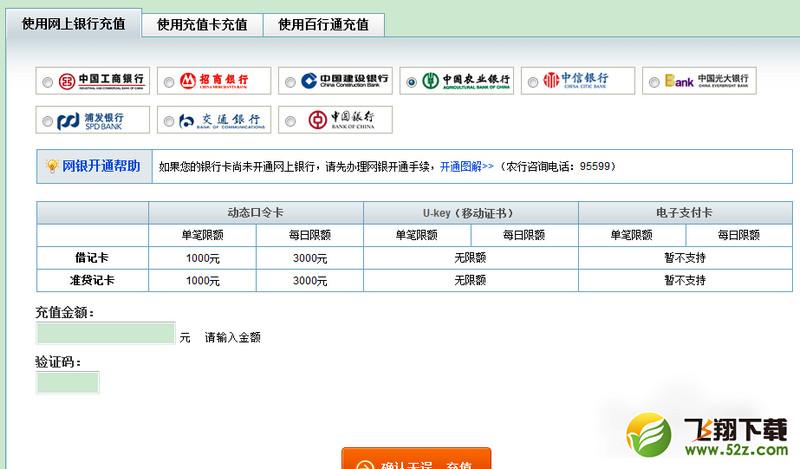
Task: Click the Bank of Communications logo
Action: click(222, 121)
